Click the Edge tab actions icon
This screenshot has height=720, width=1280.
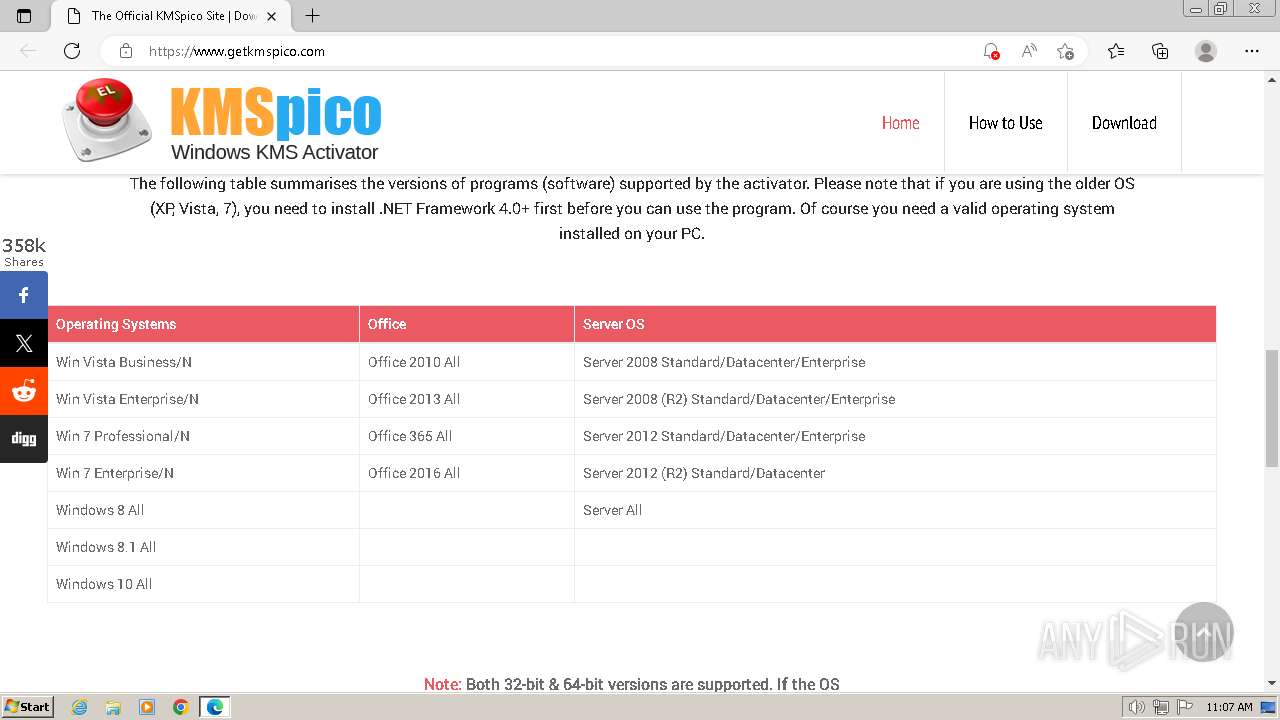click(x=24, y=16)
